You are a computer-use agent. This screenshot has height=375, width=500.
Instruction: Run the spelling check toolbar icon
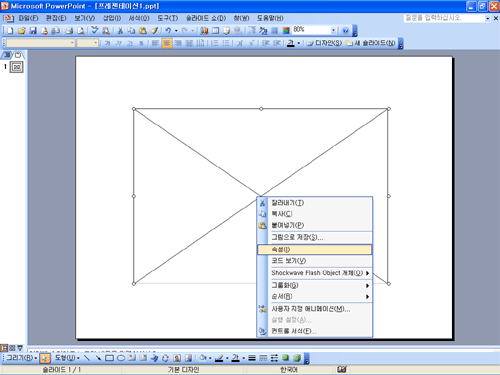pyautogui.click(x=95, y=31)
